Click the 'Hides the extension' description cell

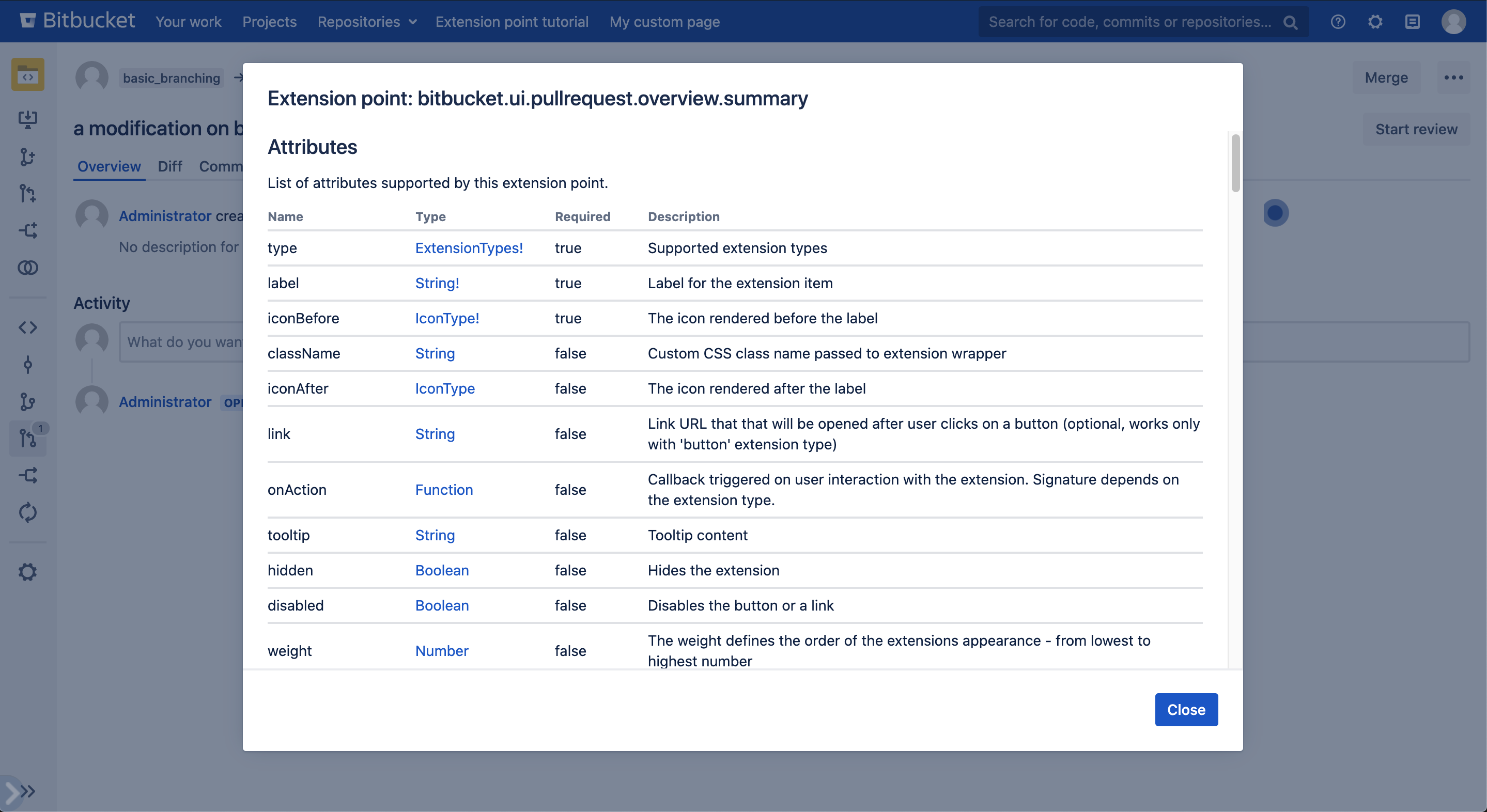pos(713,570)
